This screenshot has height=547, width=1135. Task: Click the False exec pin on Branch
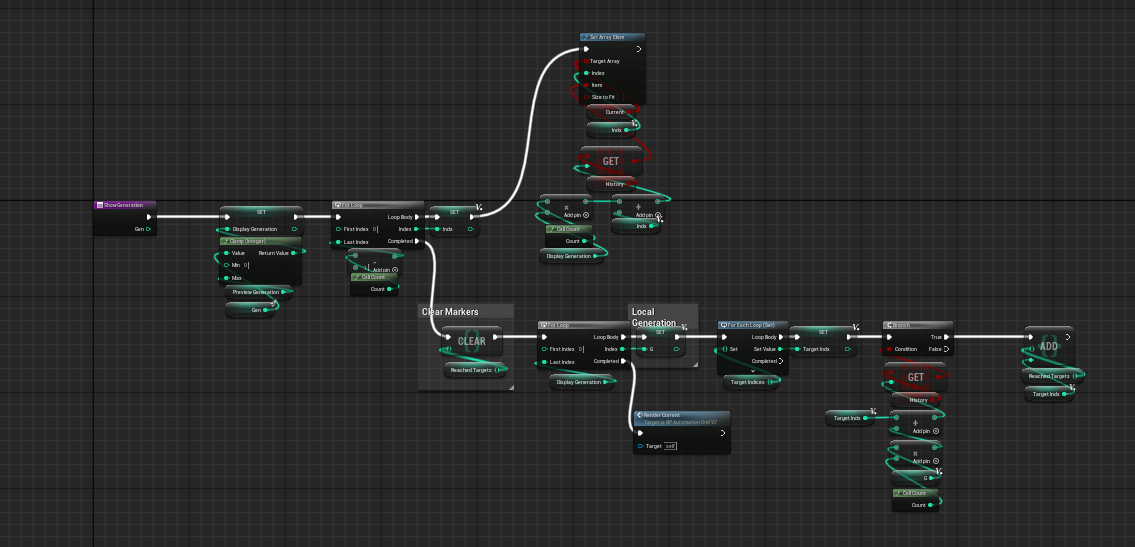tap(945, 349)
